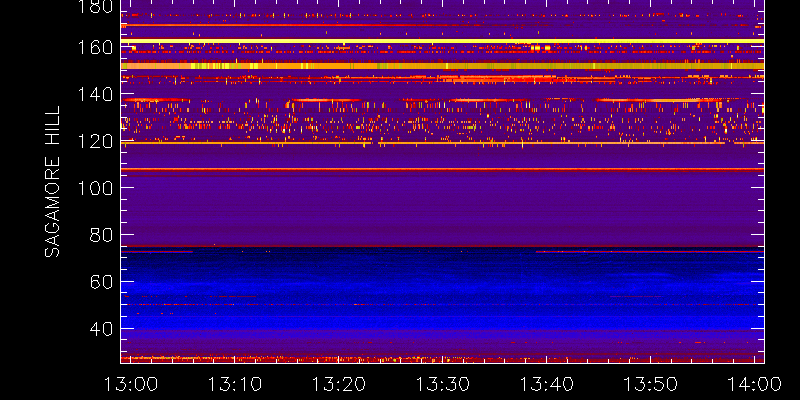Click the 13:30 time axis label
800x400 pixels.
(x=443, y=384)
